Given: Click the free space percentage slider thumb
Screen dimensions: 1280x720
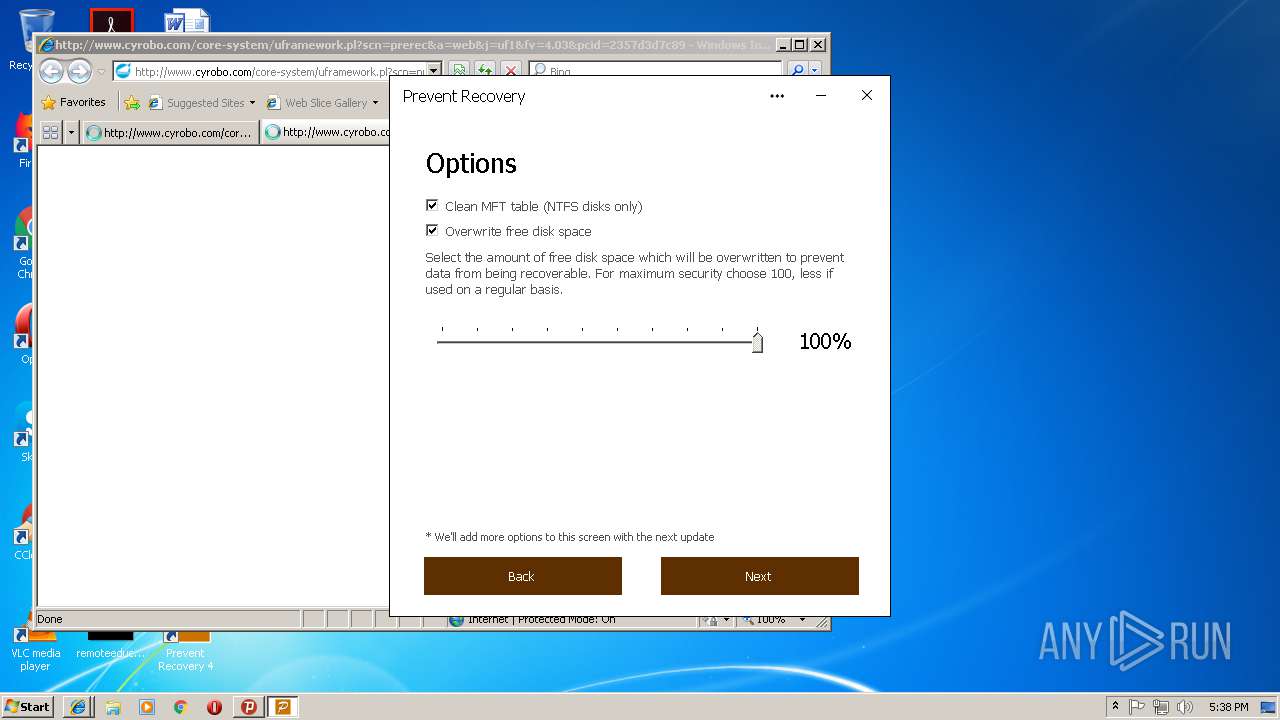Looking at the screenshot, I should click(x=757, y=343).
